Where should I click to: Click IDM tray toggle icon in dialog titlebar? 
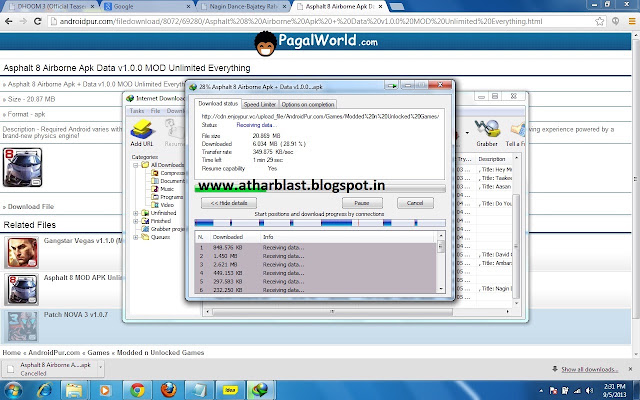coord(391,85)
